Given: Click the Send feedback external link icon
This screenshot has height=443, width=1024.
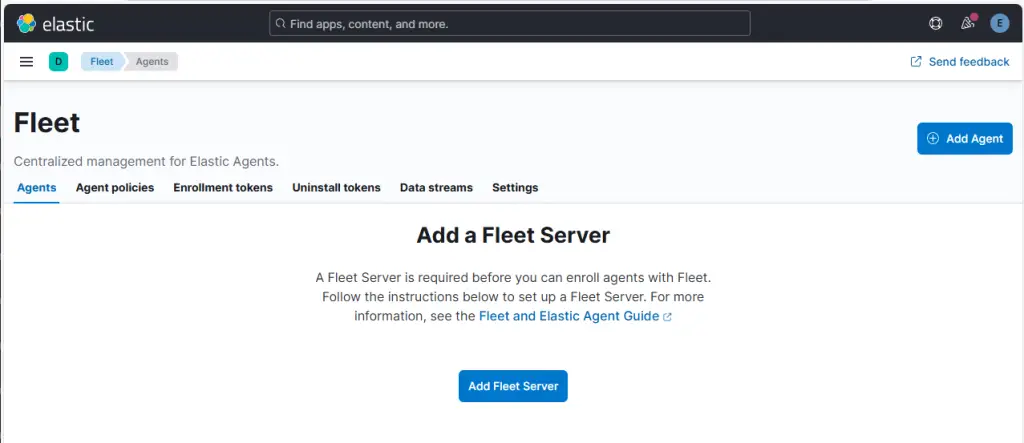Looking at the screenshot, I should tap(916, 61).
